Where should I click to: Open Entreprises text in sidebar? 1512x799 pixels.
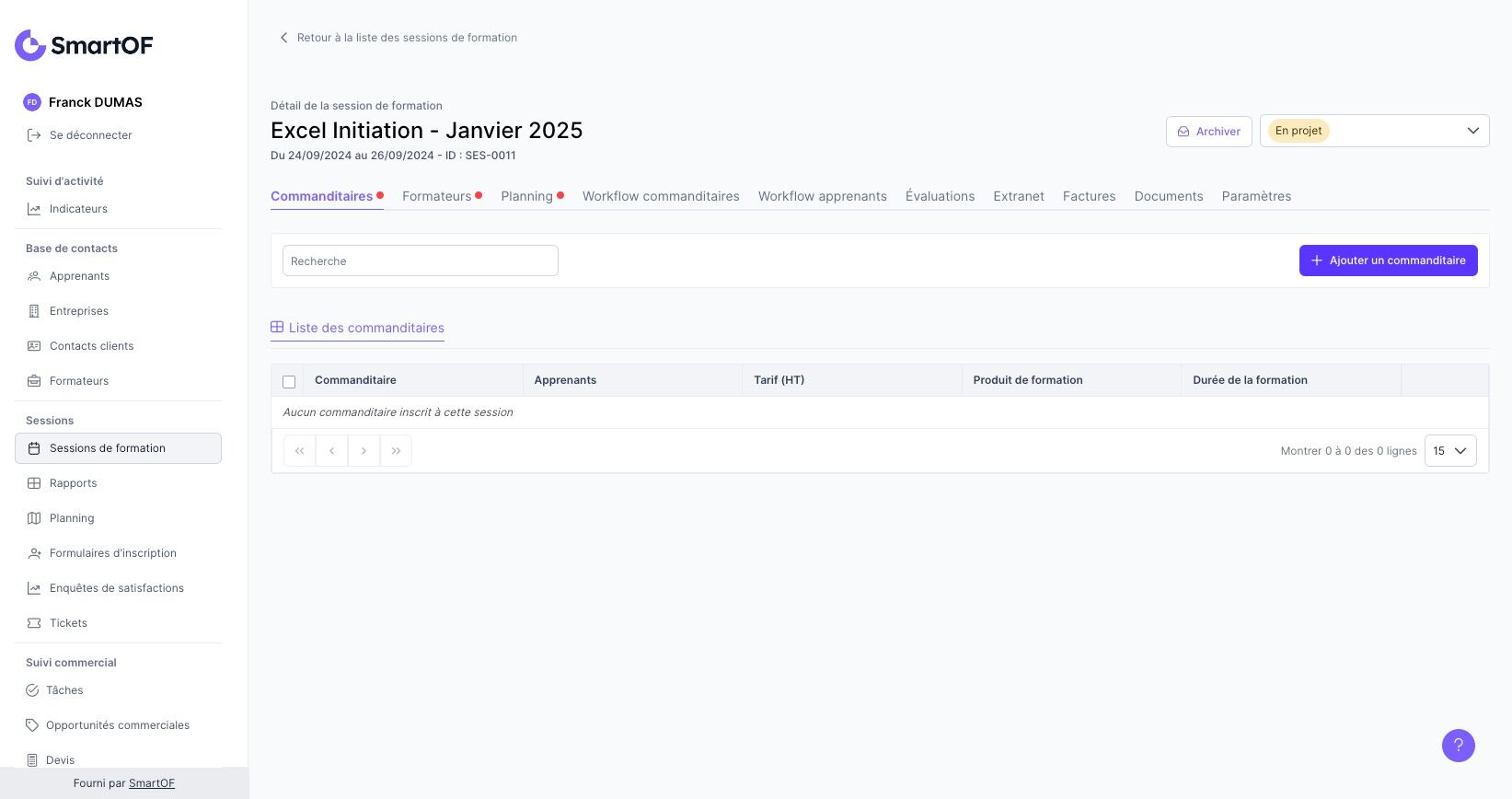click(x=79, y=311)
